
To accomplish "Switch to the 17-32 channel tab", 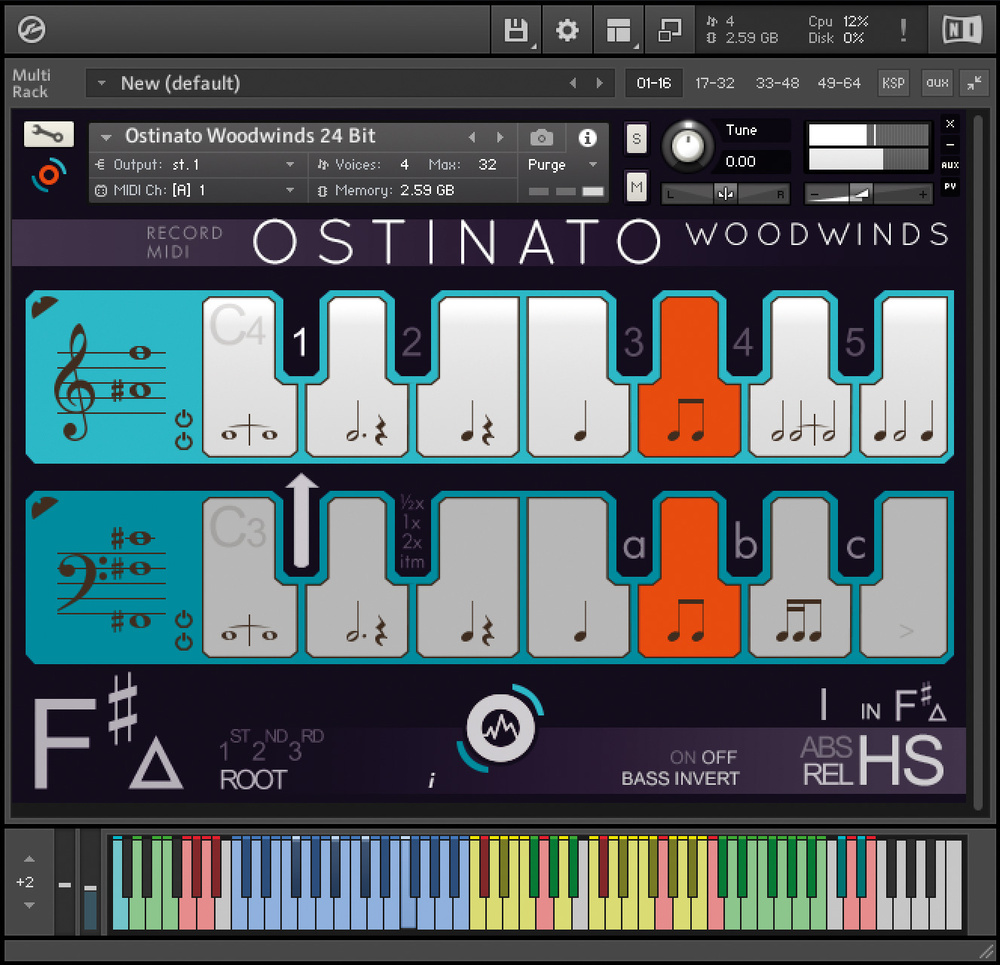I will [715, 83].
